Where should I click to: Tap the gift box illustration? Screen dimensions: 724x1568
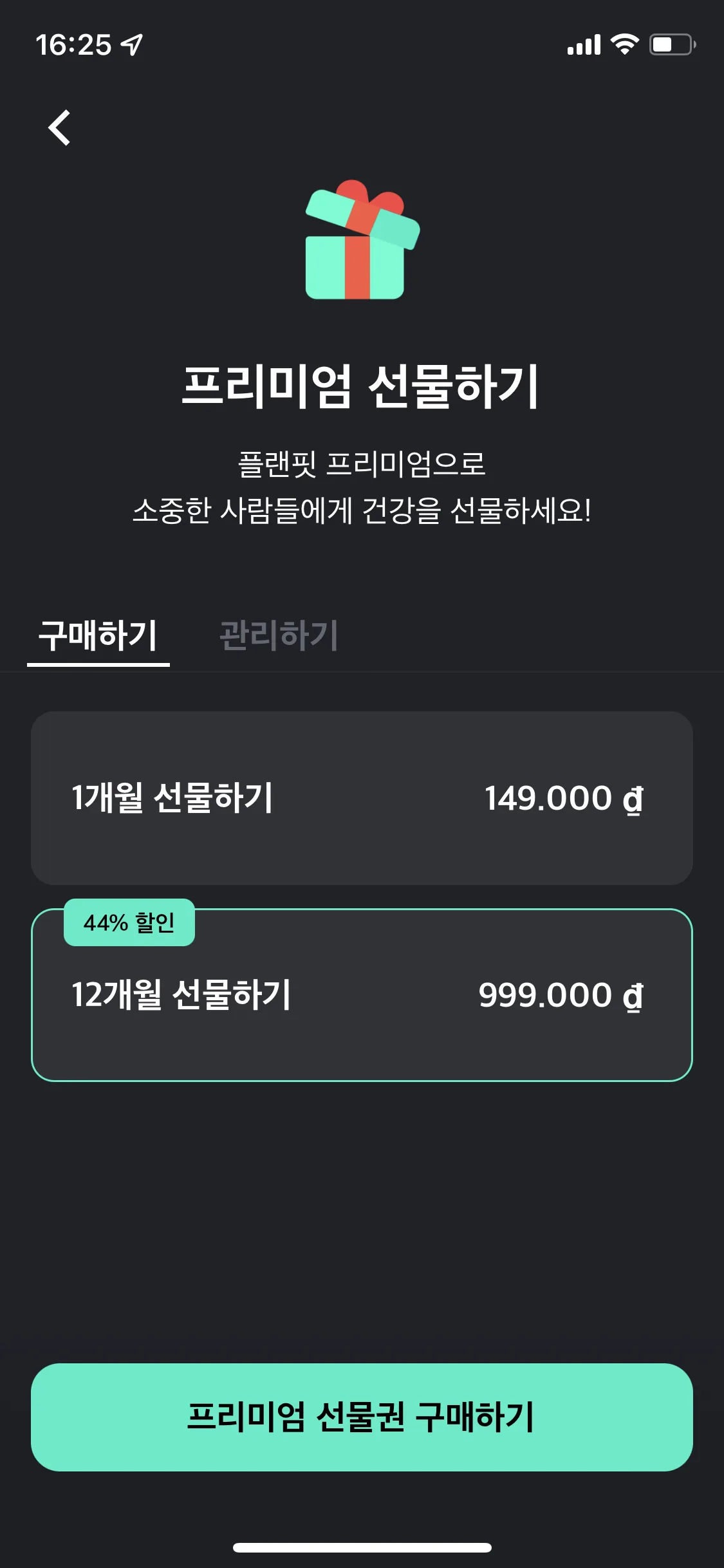[x=362, y=239]
